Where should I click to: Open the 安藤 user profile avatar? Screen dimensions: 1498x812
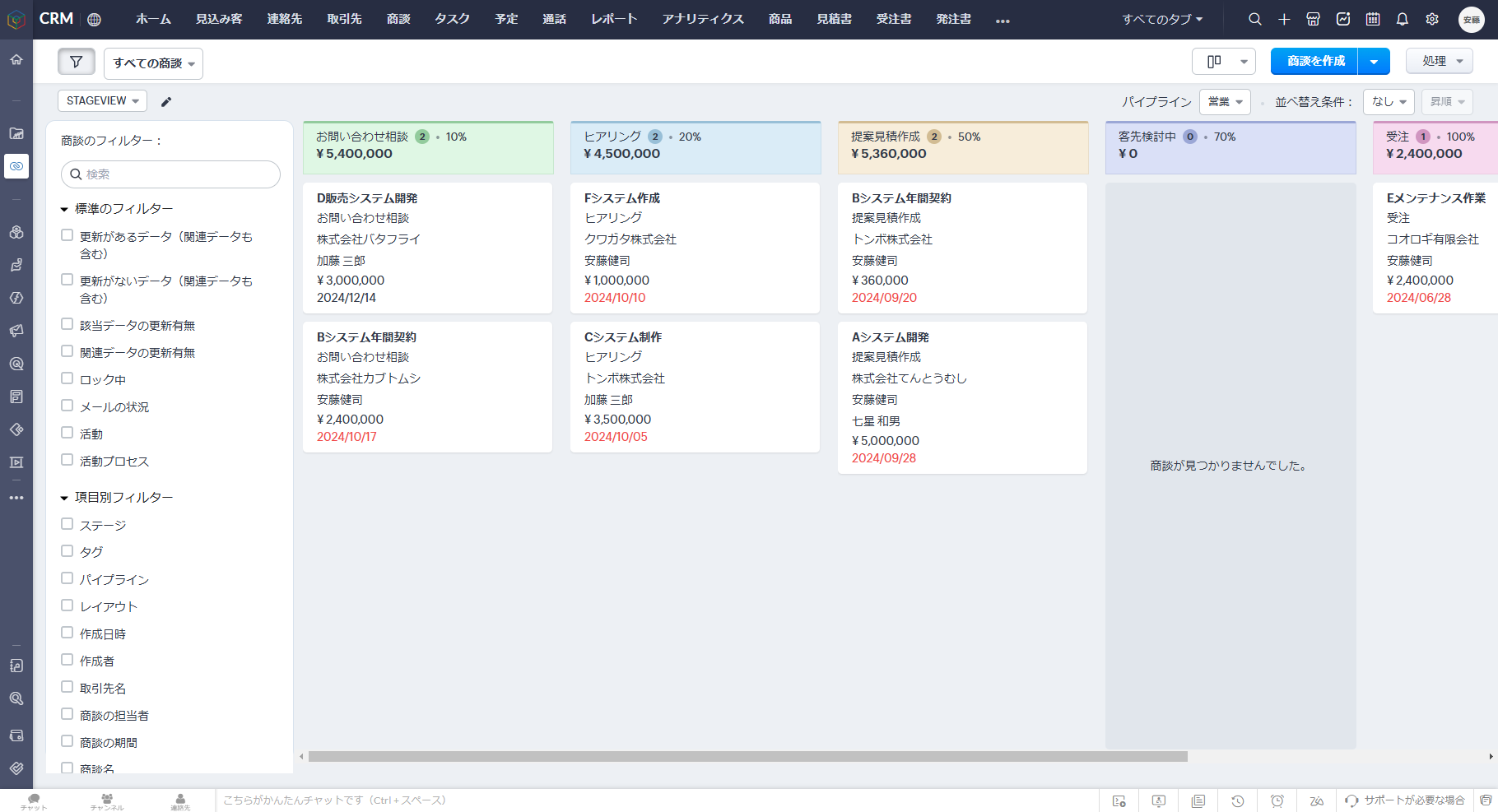(1472, 20)
